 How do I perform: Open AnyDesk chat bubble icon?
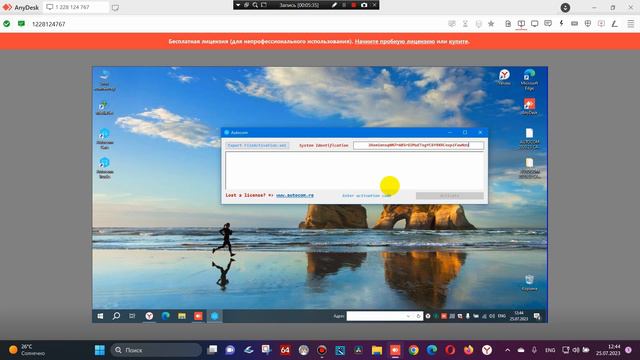point(548,24)
